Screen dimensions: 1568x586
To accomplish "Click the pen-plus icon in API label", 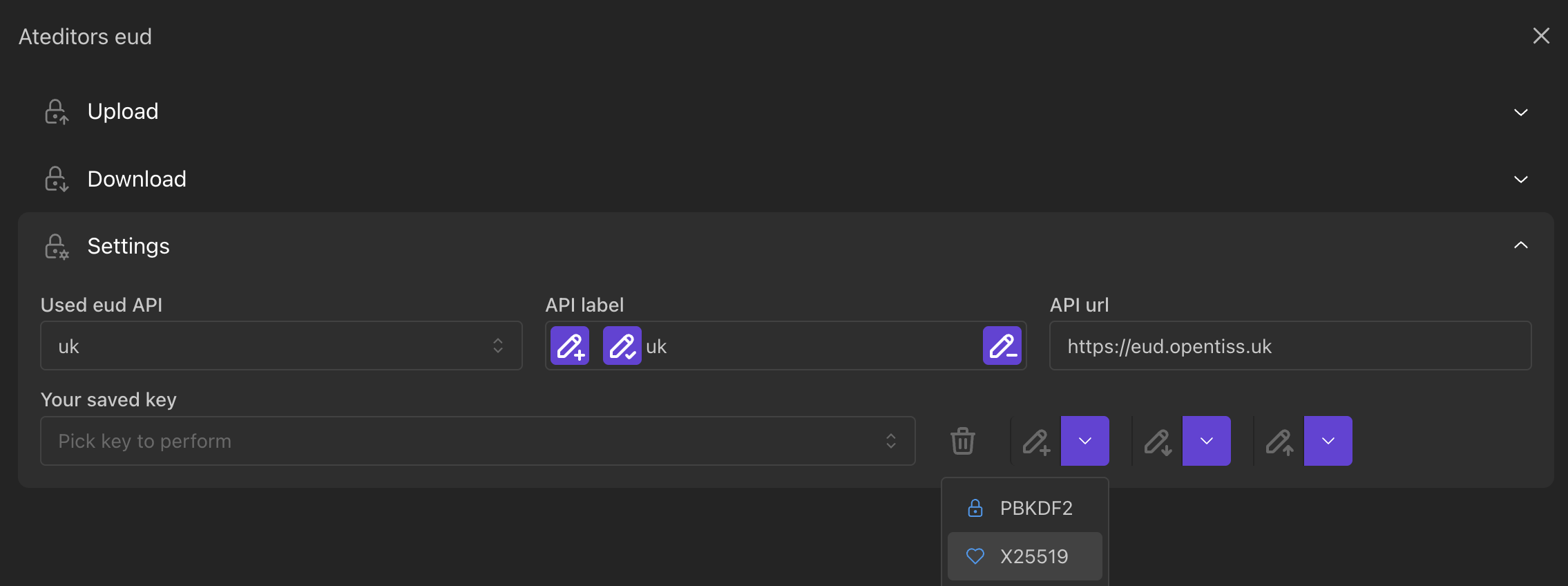I will point(570,346).
